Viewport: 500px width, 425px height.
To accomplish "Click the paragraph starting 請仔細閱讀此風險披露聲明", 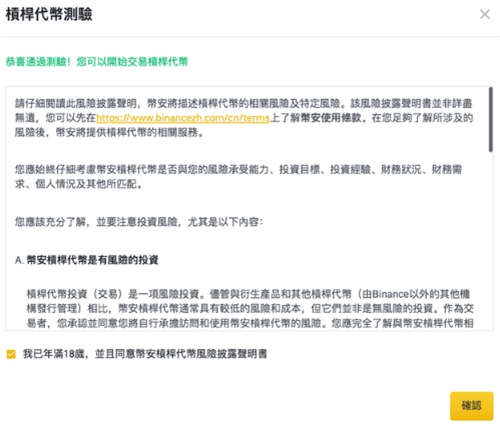I will pyautogui.click(x=244, y=118).
